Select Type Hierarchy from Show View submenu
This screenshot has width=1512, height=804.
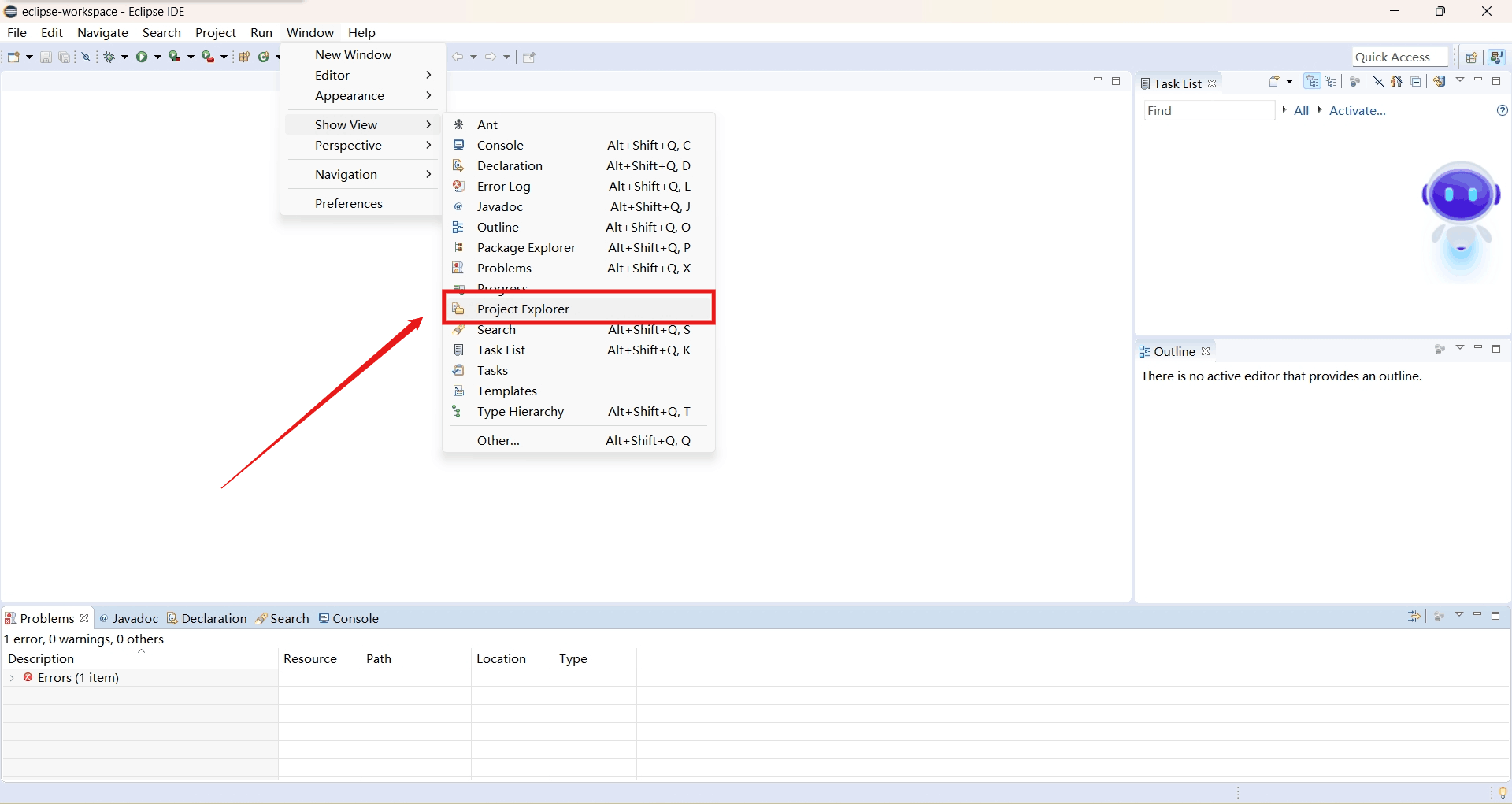[579, 411]
